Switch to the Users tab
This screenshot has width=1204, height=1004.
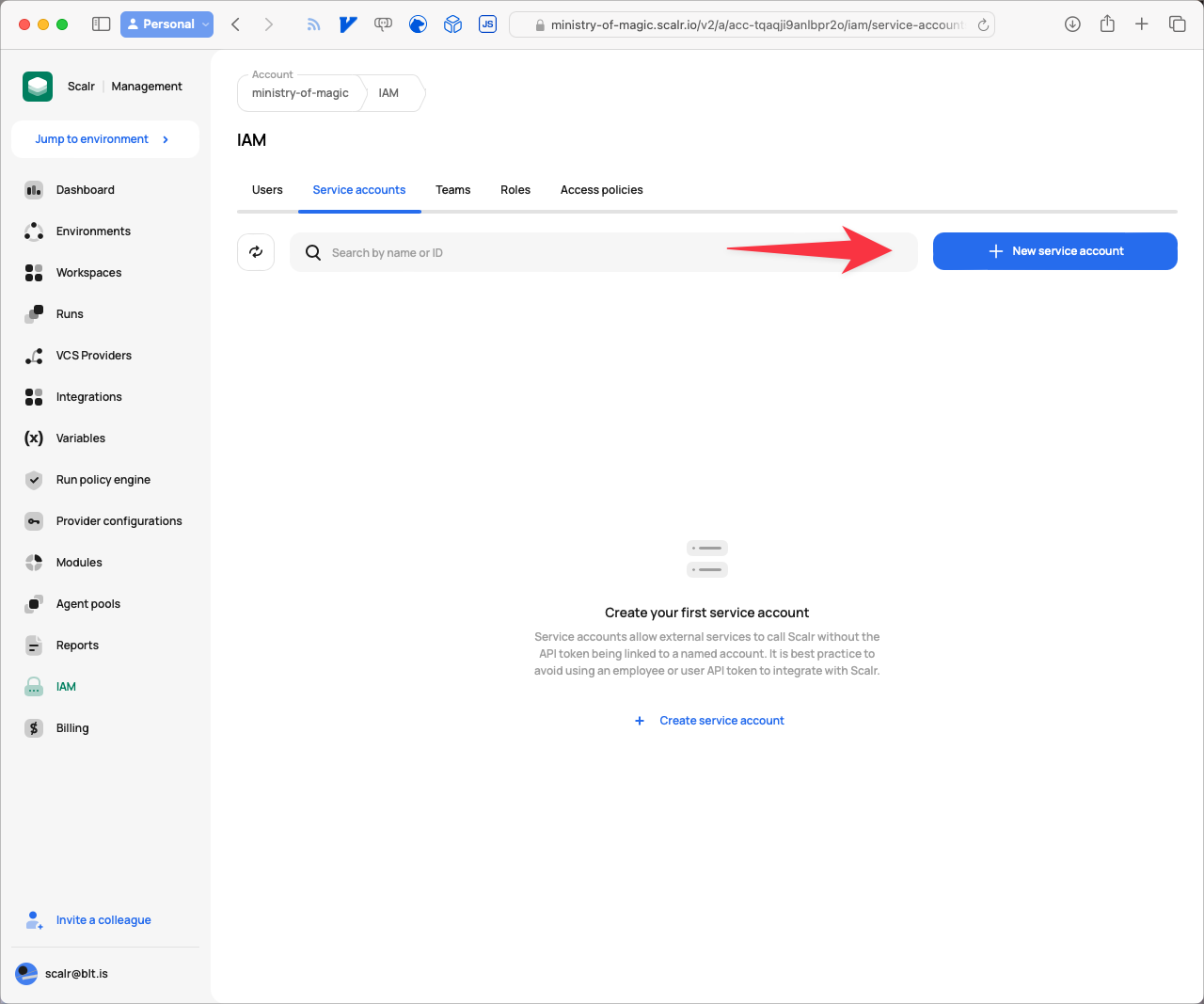click(267, 190)
